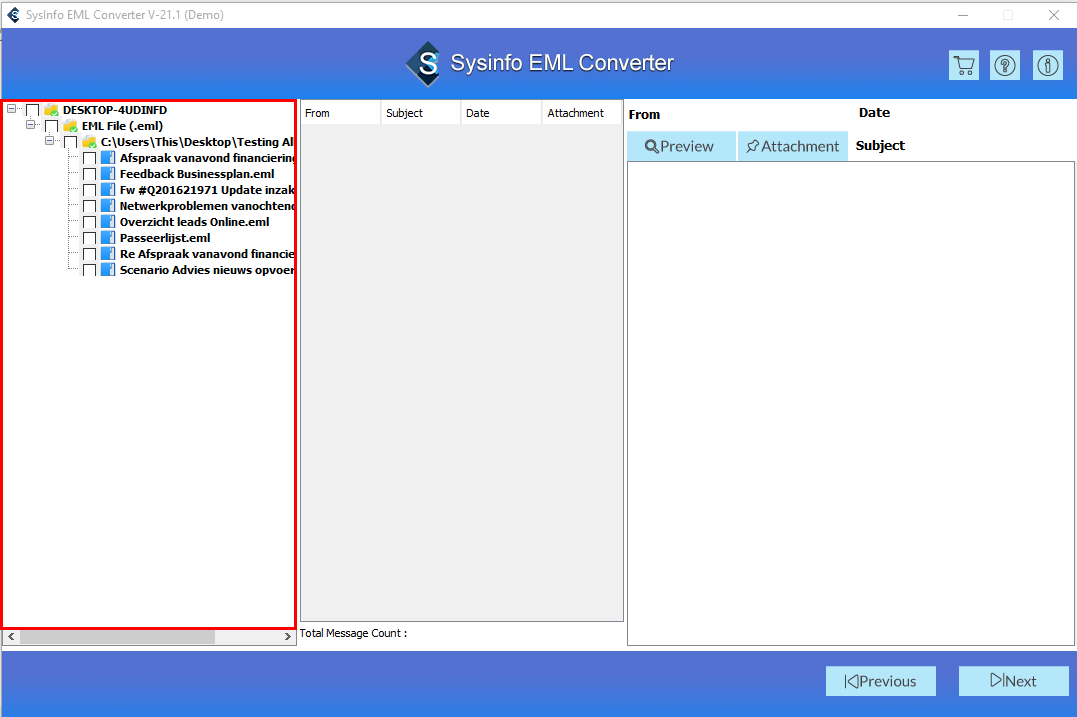Sort by the Attachment column header
This screenshot has height=717, width=1077.
tap(582, 113)
